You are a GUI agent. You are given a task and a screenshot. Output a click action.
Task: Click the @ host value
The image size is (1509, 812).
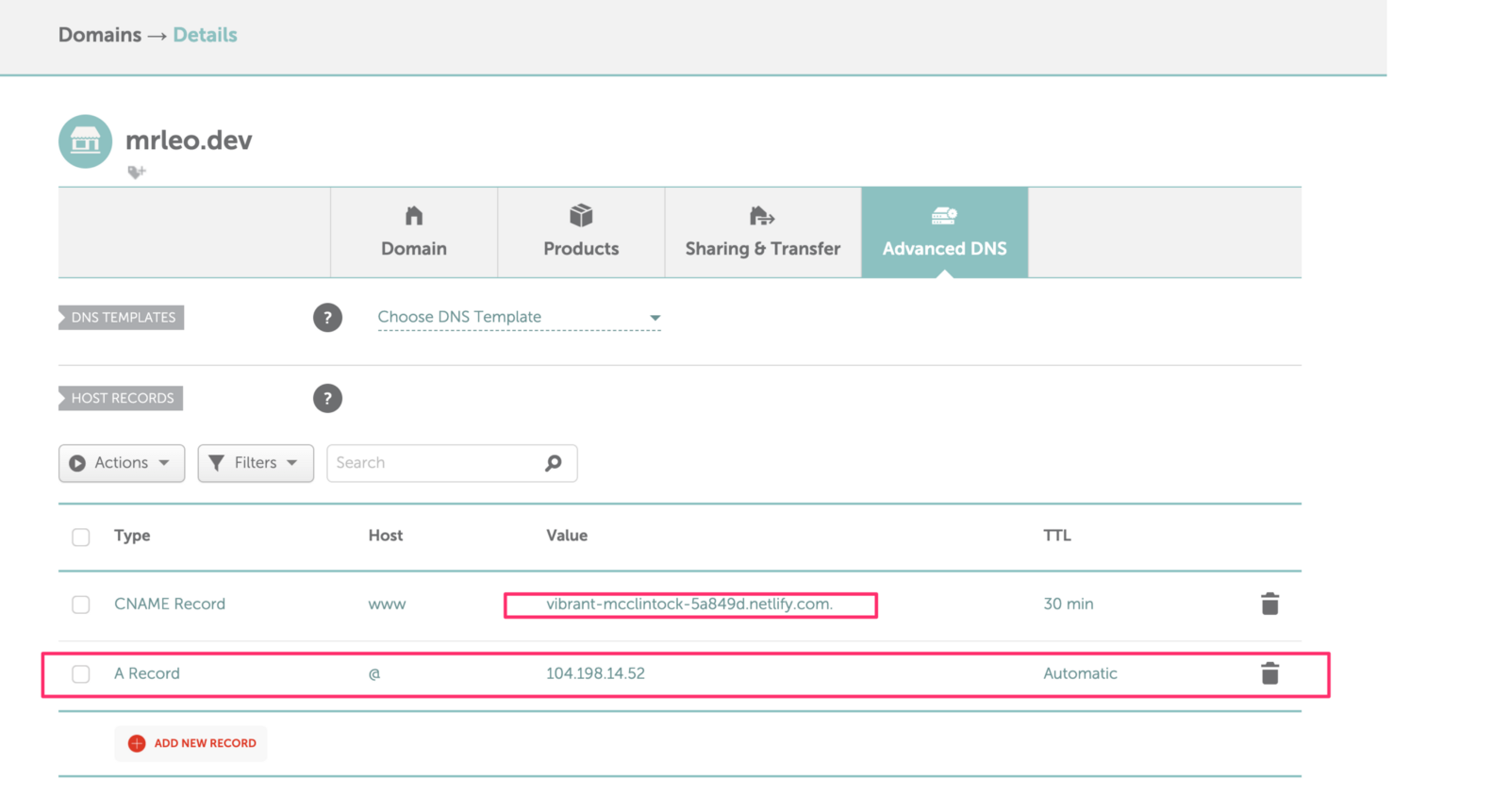[374, 673]
